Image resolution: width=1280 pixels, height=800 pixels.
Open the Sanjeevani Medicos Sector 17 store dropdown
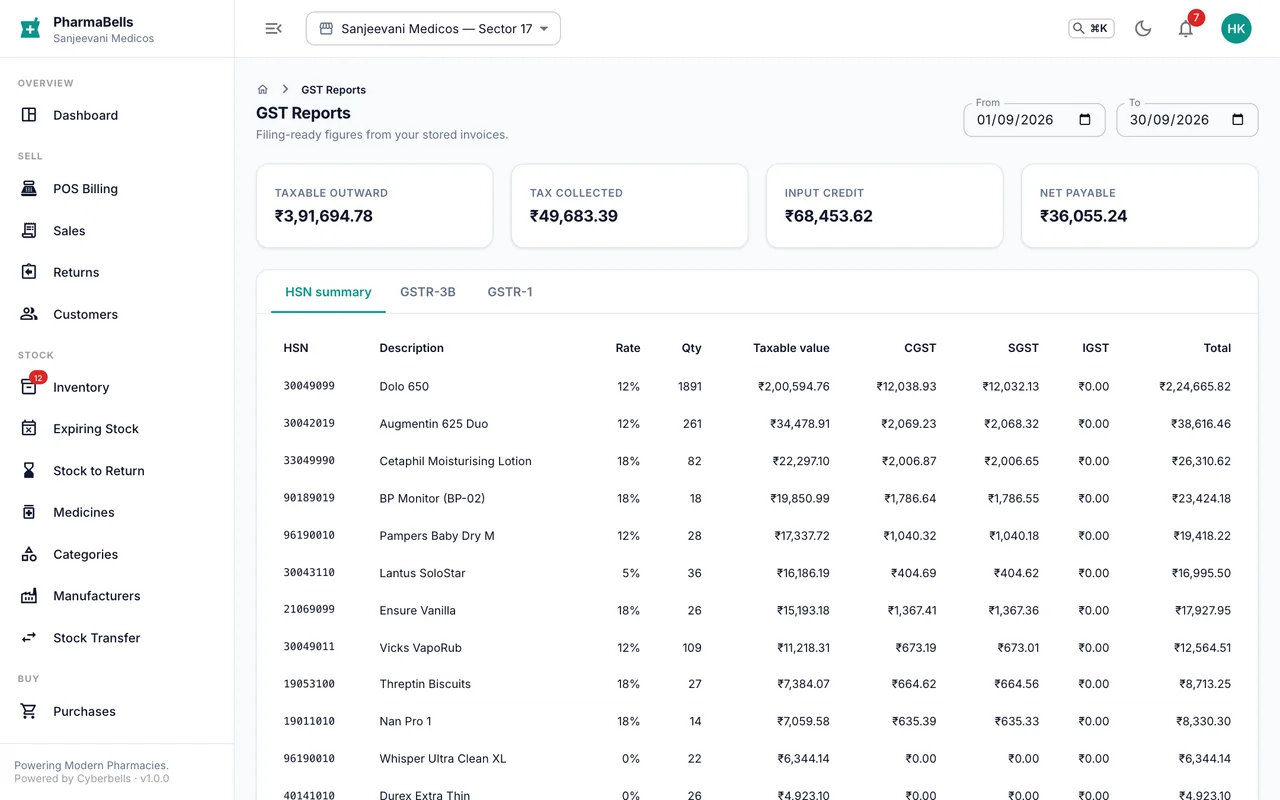[433, 29]
